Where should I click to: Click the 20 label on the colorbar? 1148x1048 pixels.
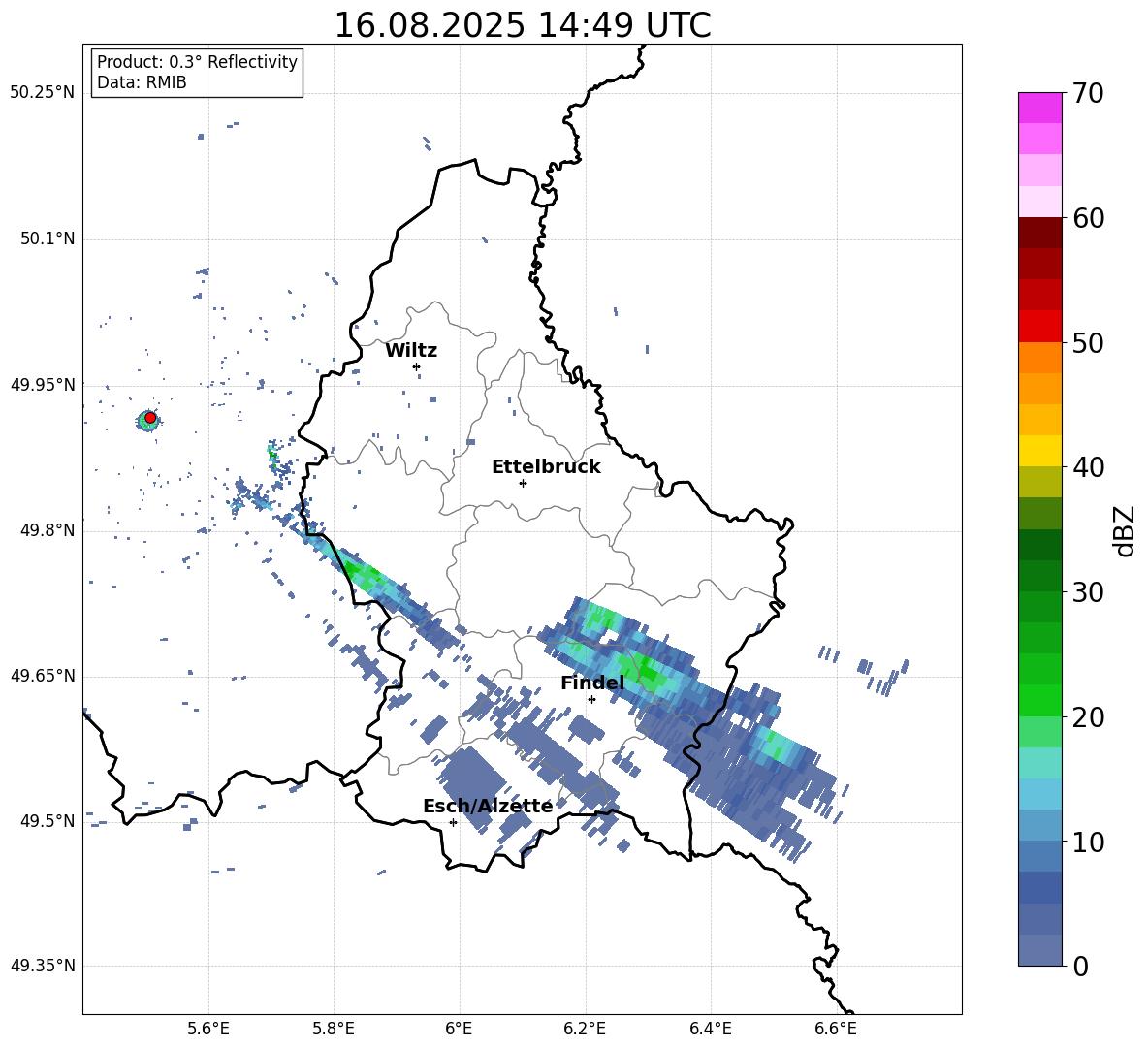click(x=1088, y=717)
